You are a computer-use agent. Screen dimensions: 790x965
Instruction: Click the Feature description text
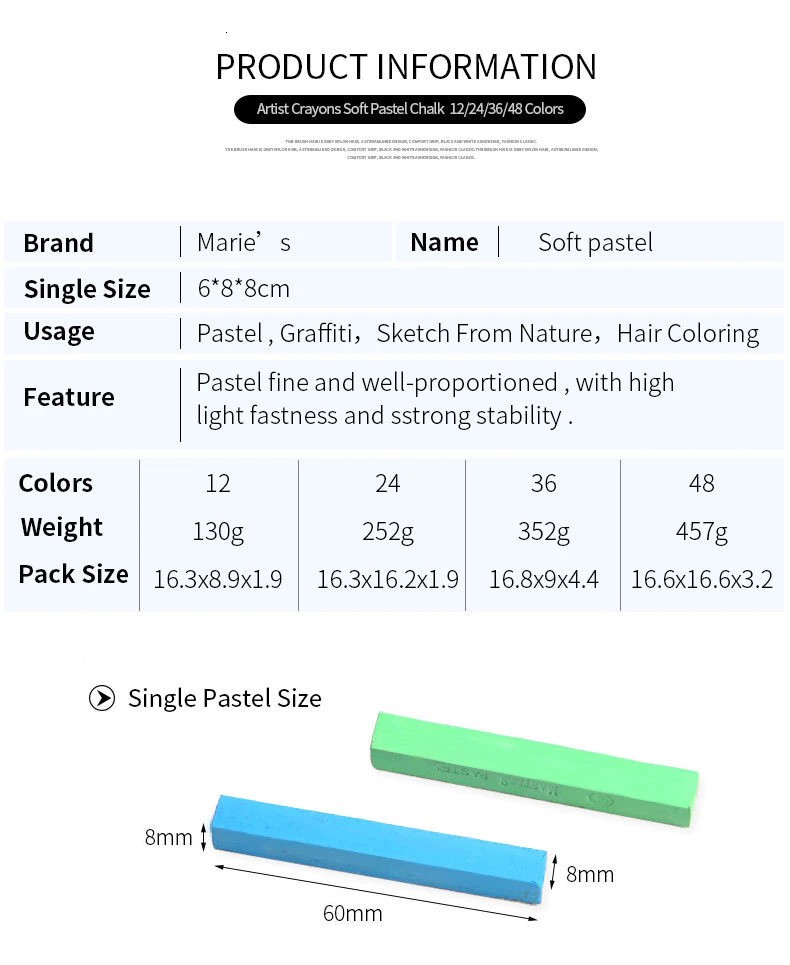(x=435, y=399)
